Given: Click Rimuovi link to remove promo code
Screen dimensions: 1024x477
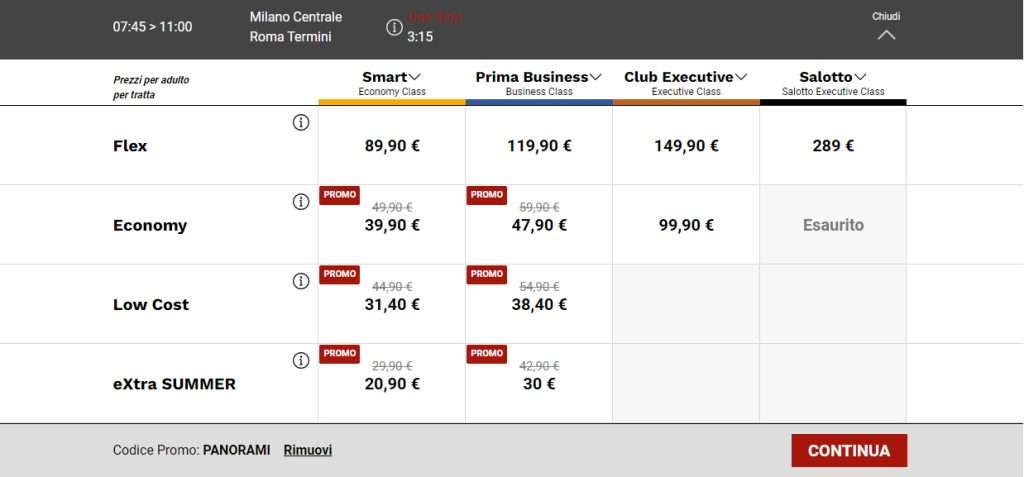Looking at the screenshot, I should (307, 450).
